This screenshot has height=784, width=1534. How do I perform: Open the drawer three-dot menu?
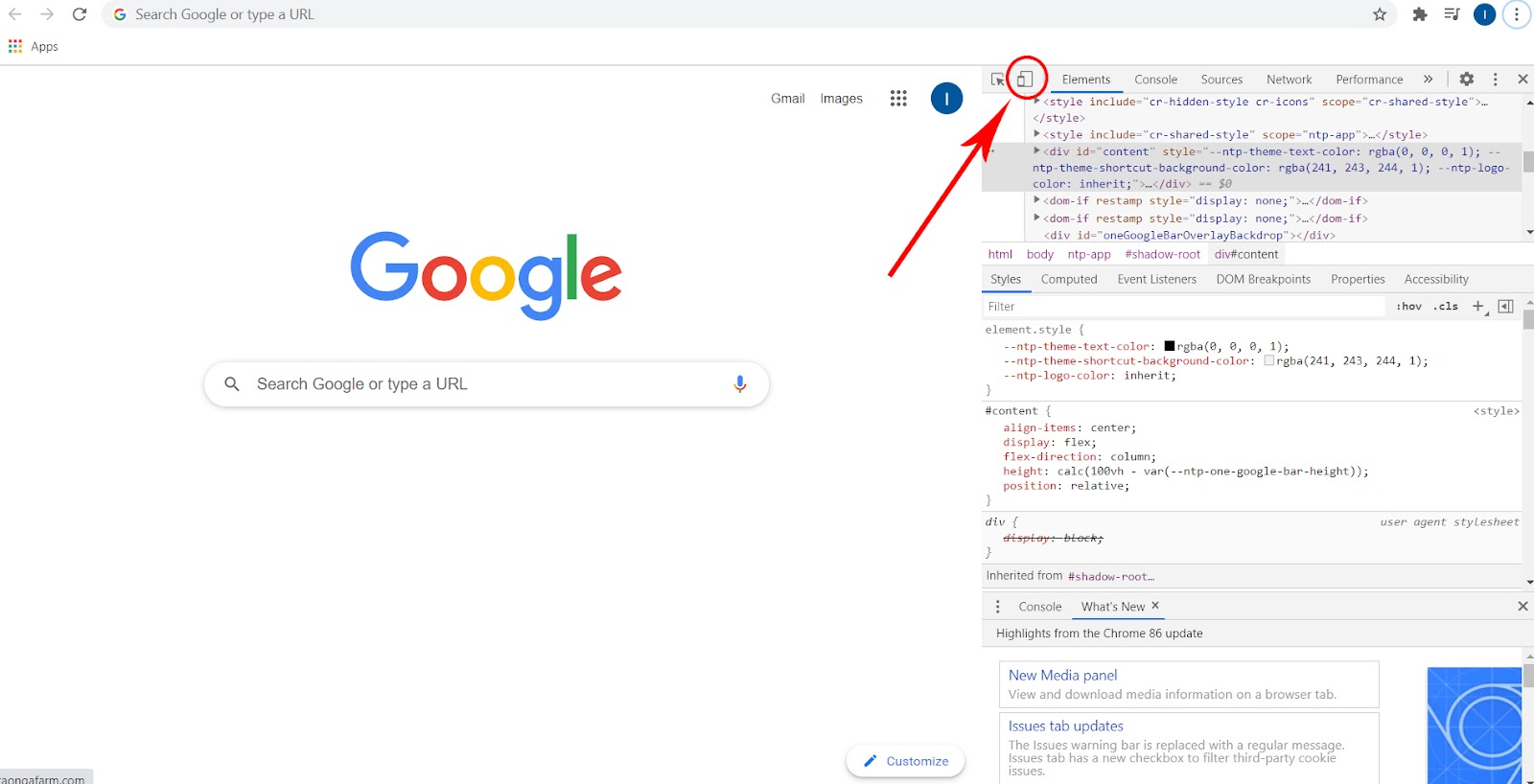point(998,607)
